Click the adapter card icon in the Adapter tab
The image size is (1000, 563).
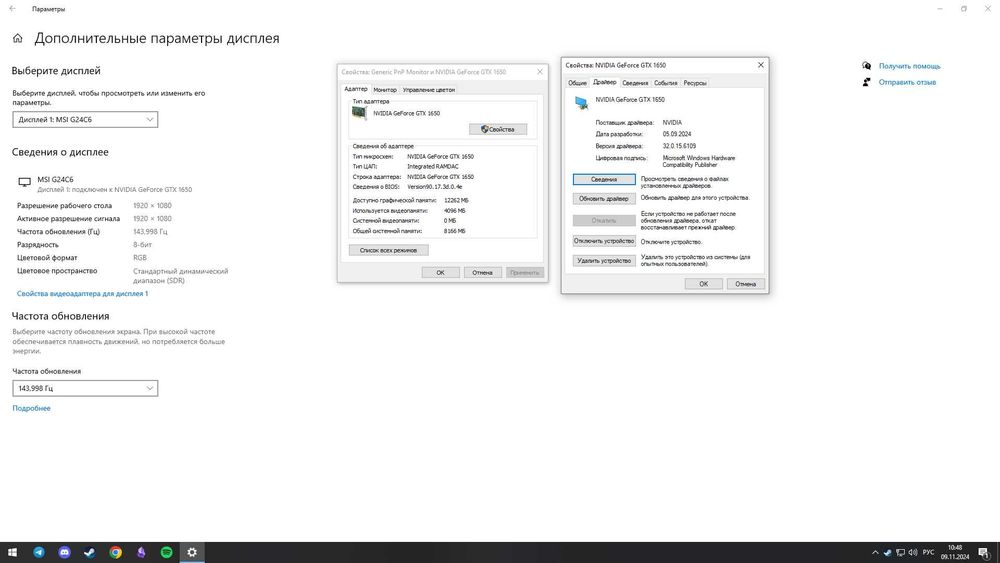[360, 113]
